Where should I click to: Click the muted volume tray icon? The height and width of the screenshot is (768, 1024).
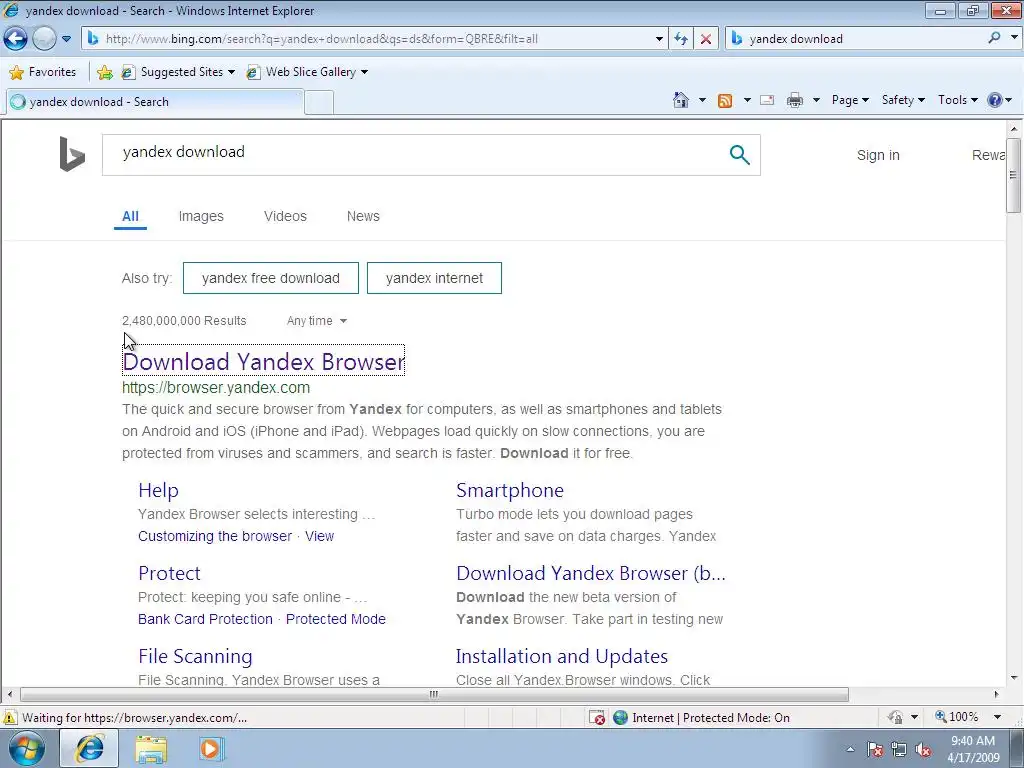pyautogui.click(x=923, y=750)
